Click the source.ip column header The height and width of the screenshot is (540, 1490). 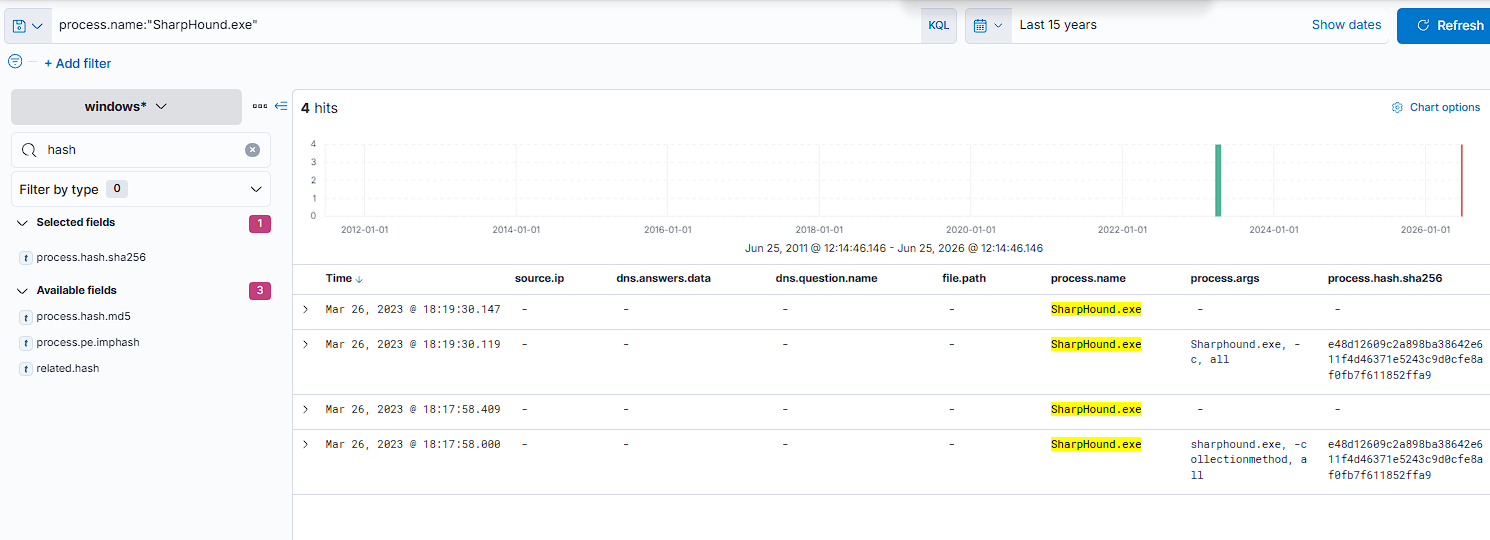pyautogui.click(x=539, y=278)
